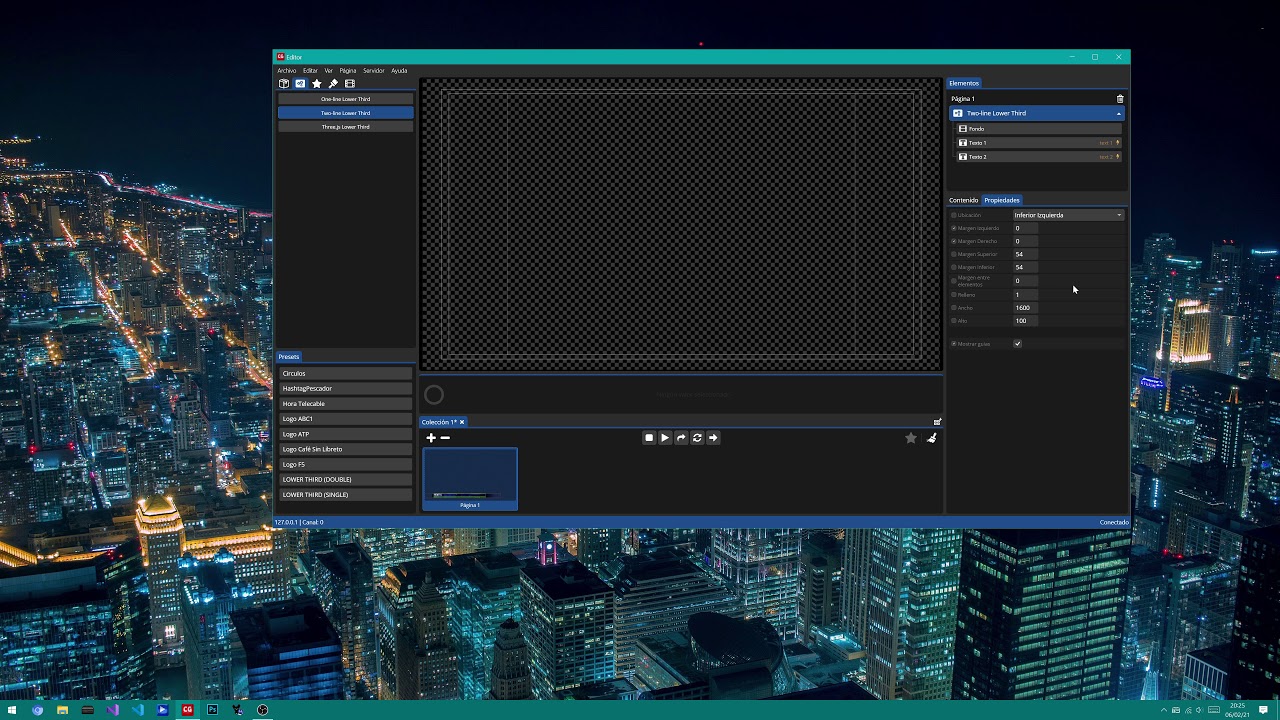The width and height of the screenshot is (1280, 720).
Task: Play the selected page
Action: click(665, 438)
